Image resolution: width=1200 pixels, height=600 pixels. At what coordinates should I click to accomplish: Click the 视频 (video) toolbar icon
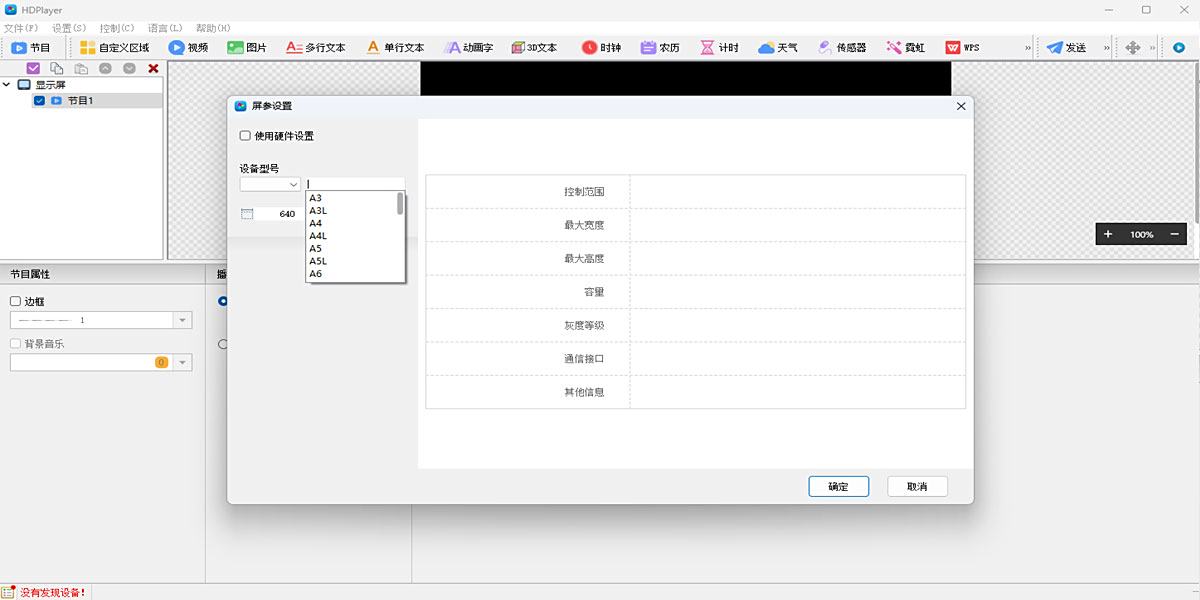pos(177,47)
